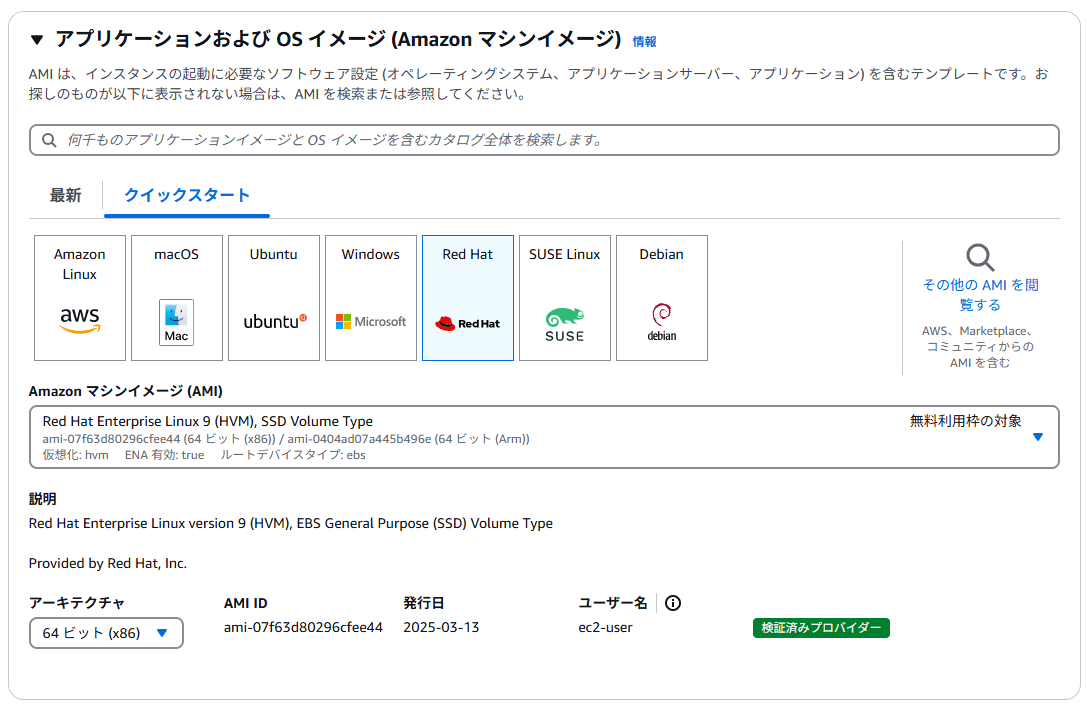Click the AMI catalog search field
The height and width of the screenshot is (704, 1087).
[x=544, y=140]
